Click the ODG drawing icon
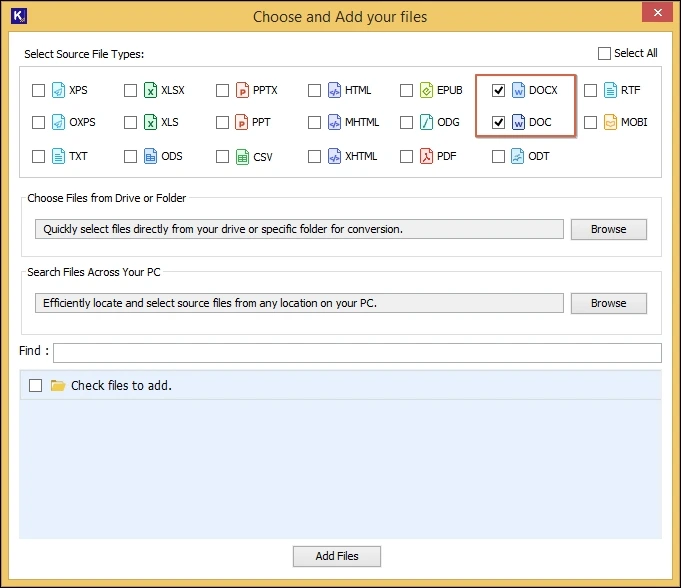Image resolution: width=681 pixels, height=588 pixels. [x=426, y=122]
